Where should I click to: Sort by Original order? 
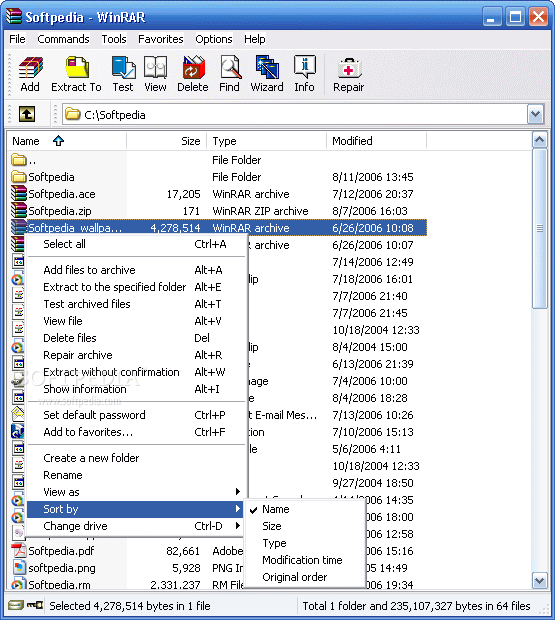(304, 577)
